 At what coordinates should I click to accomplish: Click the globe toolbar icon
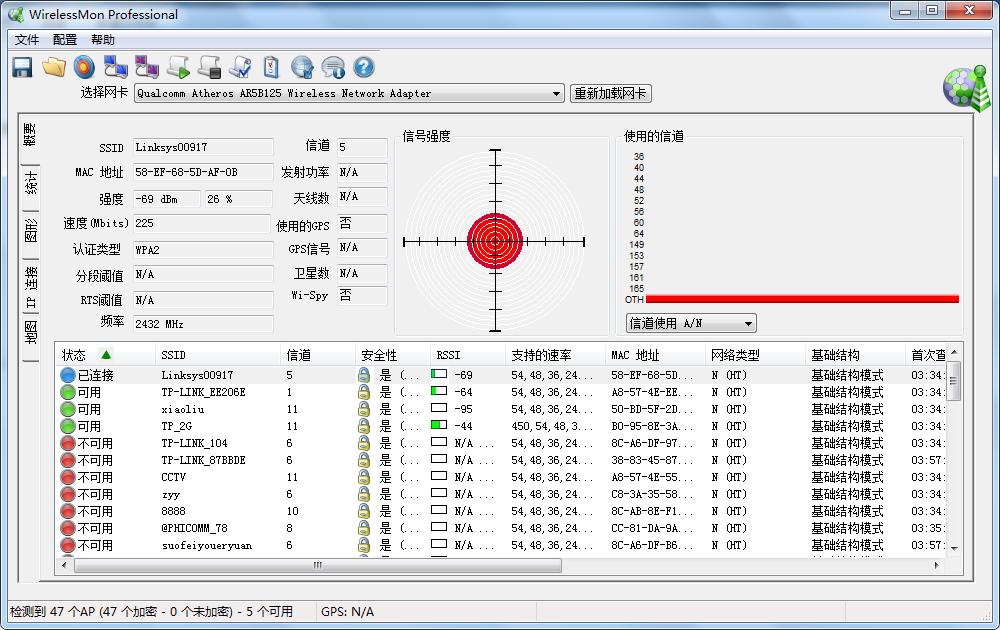click(302, 67)
